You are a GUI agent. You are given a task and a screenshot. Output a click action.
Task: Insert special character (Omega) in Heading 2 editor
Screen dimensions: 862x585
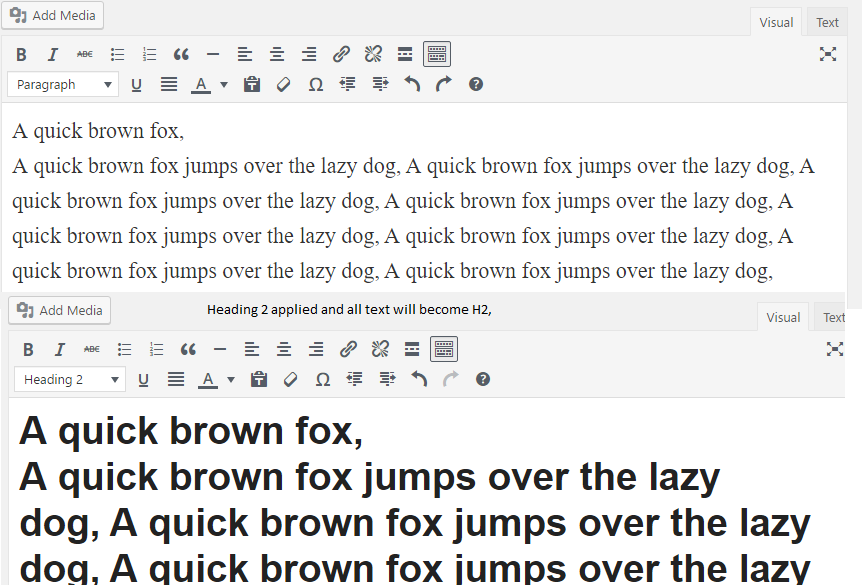(322, 379)
